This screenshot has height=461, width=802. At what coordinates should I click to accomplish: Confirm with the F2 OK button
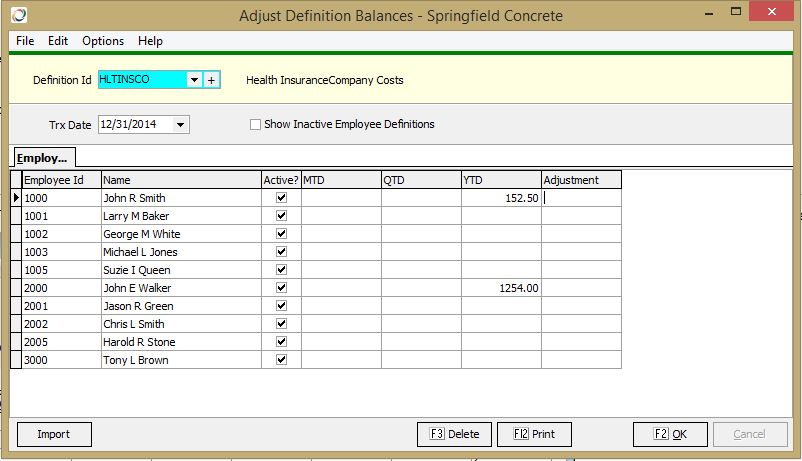point(670,434)
